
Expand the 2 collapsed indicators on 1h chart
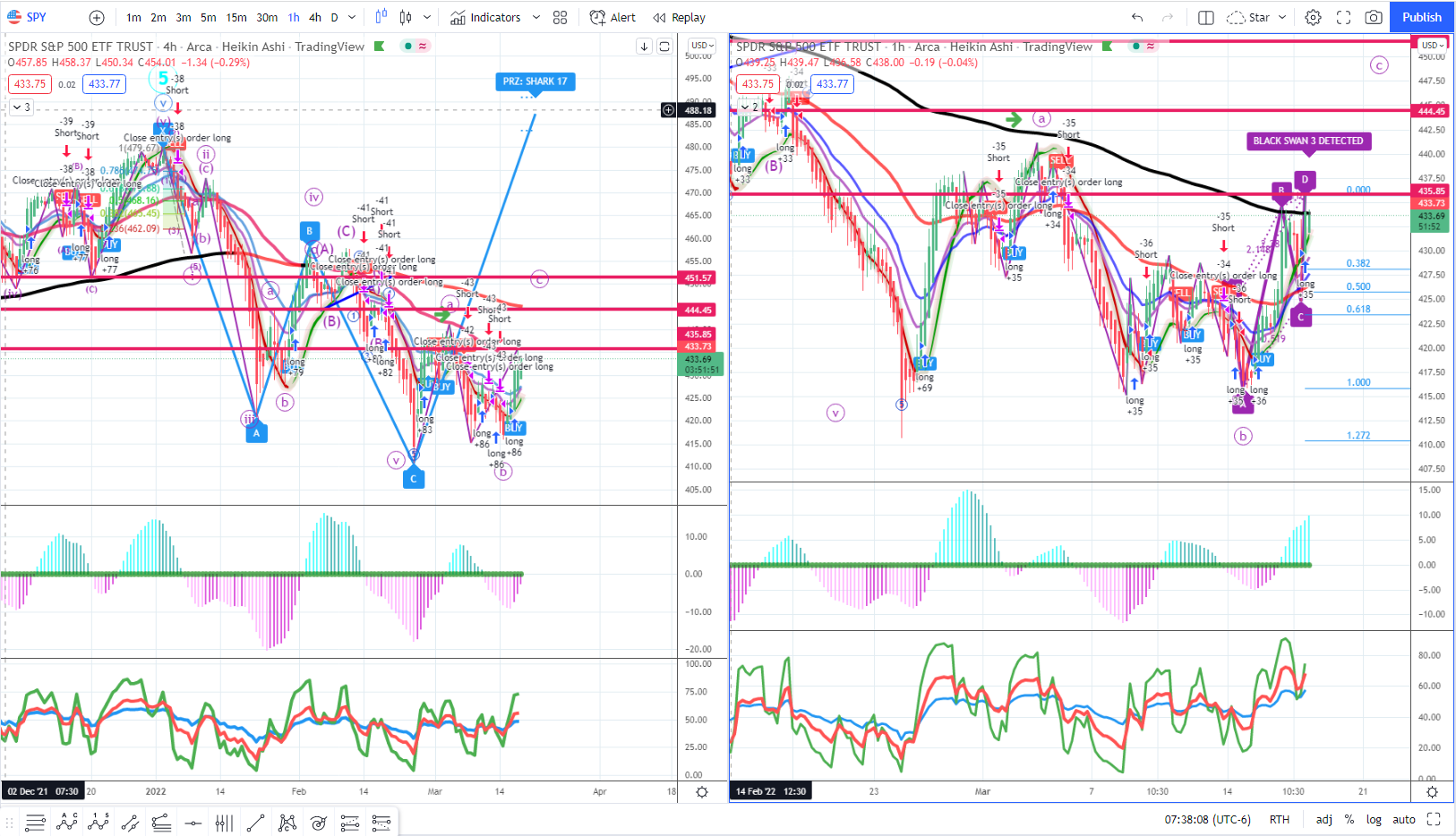coord(749,107)
